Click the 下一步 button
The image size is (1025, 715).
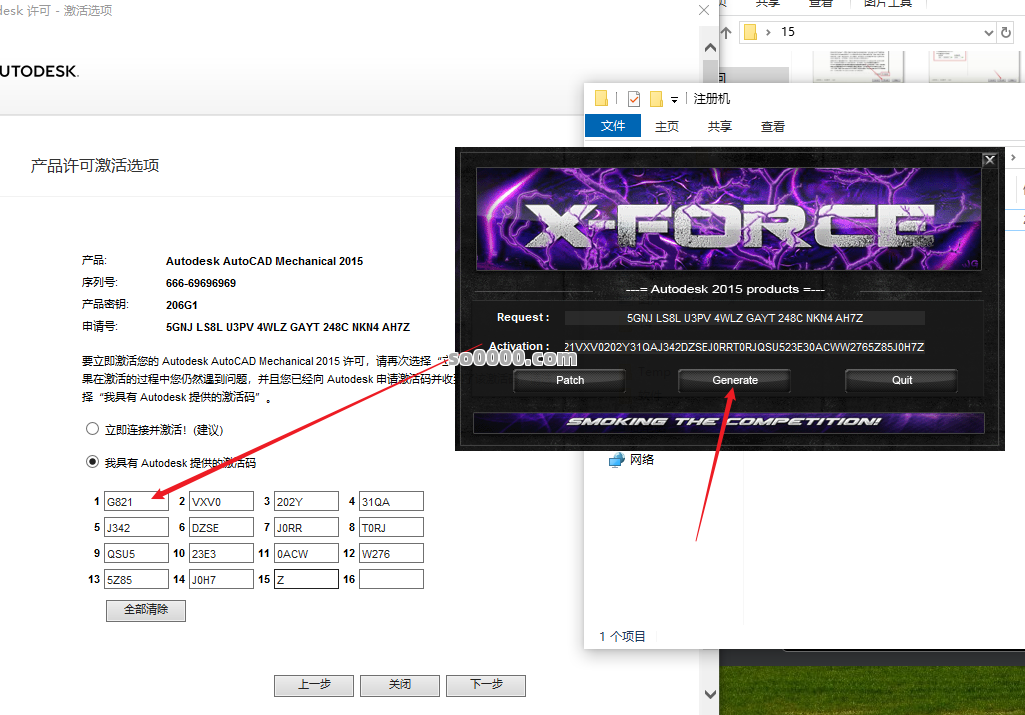[x=485, y=685]
